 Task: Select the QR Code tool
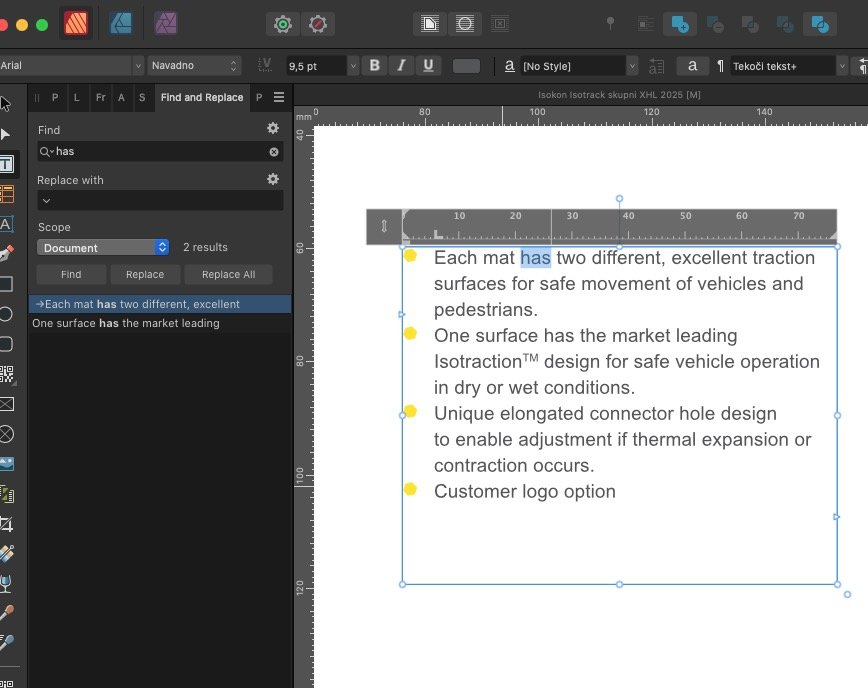(7, 374)
